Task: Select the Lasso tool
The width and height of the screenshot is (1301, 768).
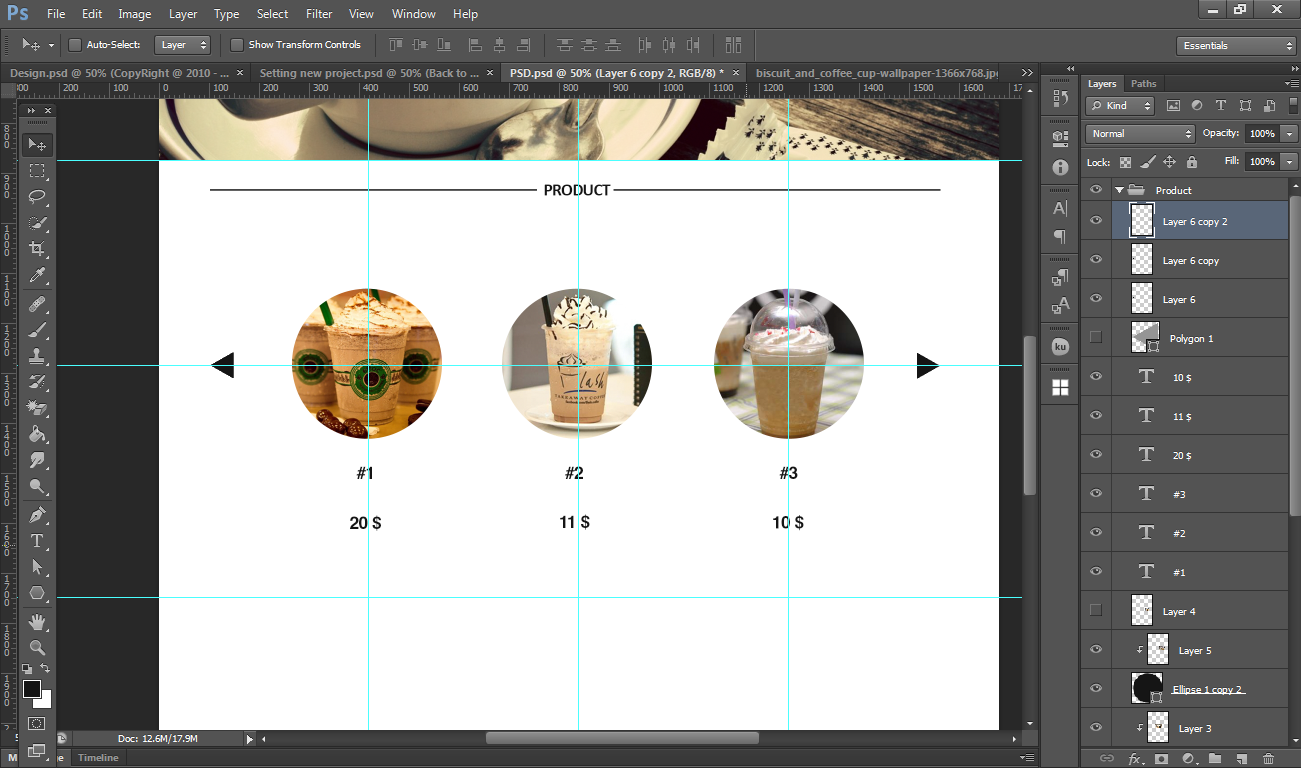Action: coord(37,197)
